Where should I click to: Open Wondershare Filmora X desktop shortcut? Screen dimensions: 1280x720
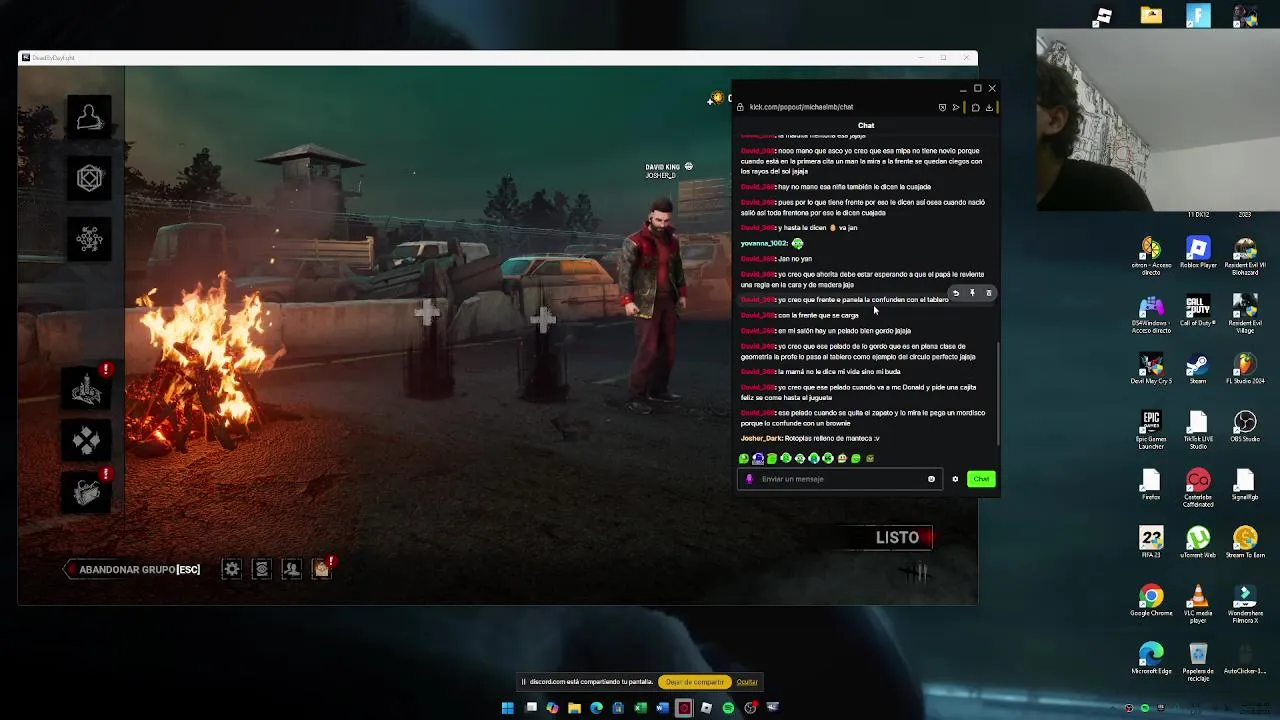point(1245,604)
